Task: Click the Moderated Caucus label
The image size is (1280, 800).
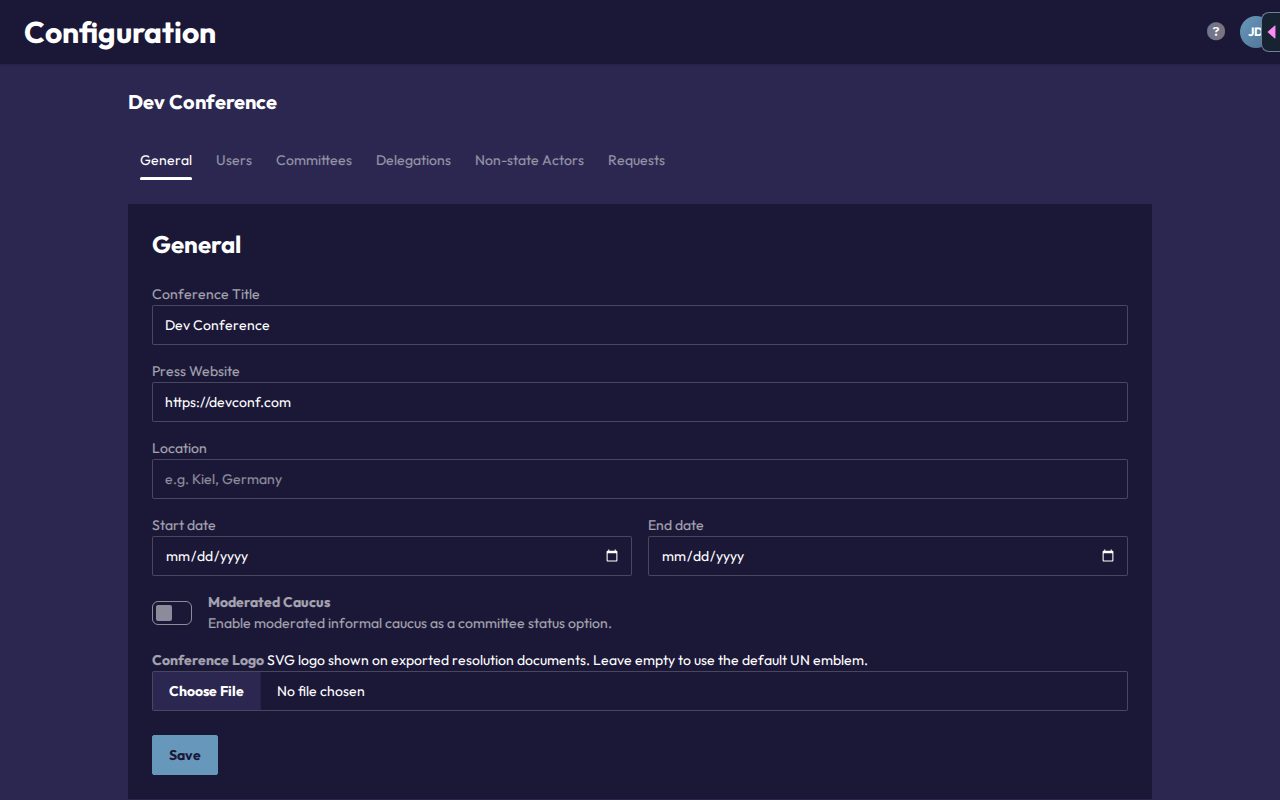Action: [269, 602]
